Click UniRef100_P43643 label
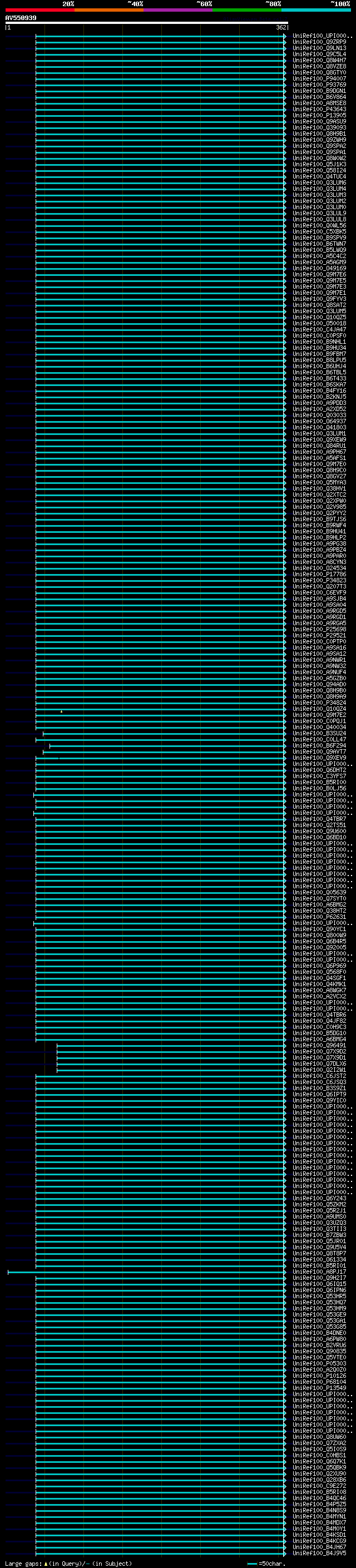 (319, 110)
